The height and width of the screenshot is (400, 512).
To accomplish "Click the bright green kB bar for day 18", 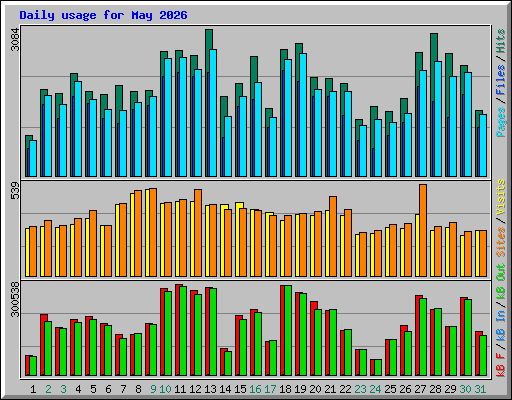I will pyautogui.click(x=288, y=330).
